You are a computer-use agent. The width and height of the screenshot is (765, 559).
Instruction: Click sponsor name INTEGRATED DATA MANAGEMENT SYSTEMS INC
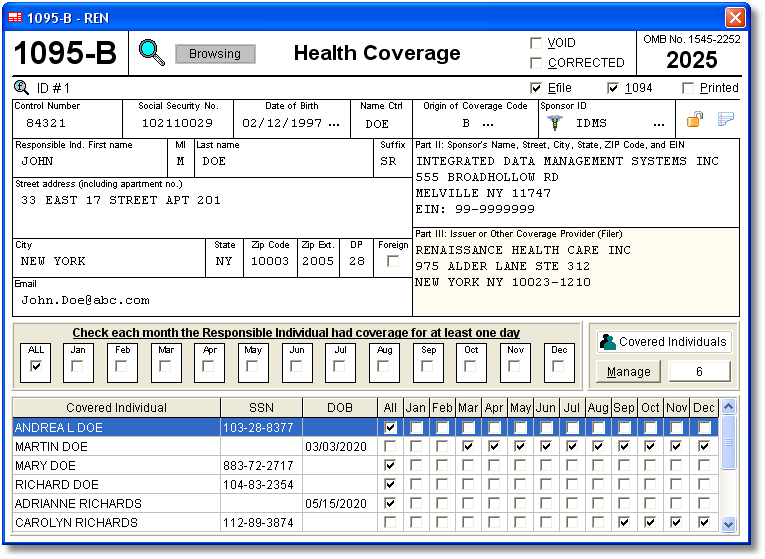(x=567, y=161)
